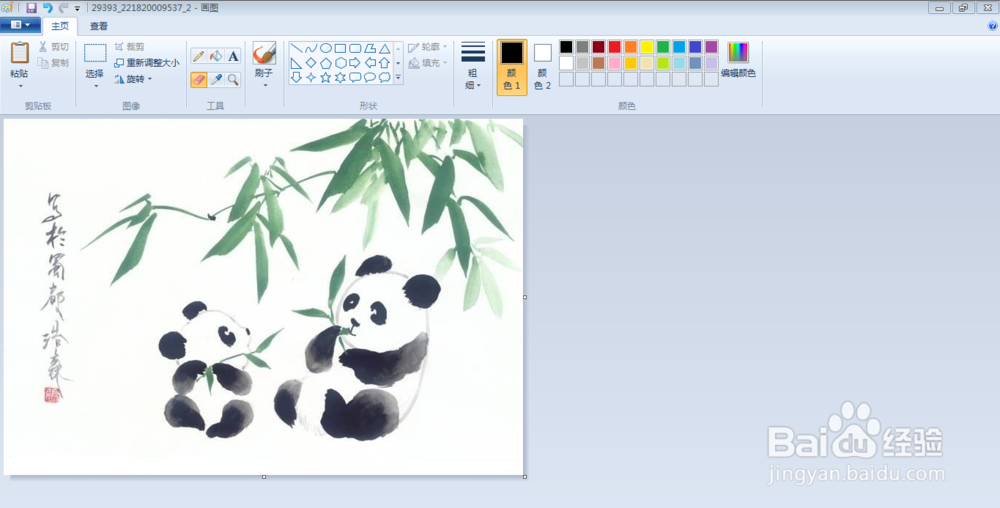This screenshot has width=1000, height=508.
Task: Choose the straight line shape
Action: coord(296,48)
